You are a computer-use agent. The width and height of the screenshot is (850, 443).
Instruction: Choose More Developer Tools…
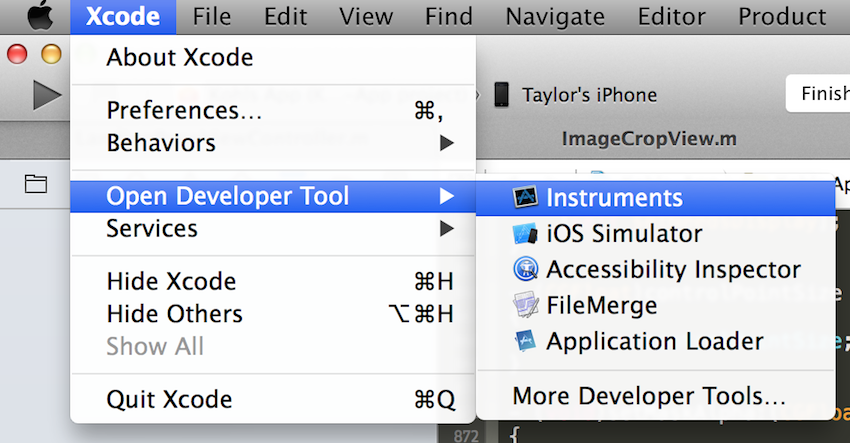pos(655,396)
